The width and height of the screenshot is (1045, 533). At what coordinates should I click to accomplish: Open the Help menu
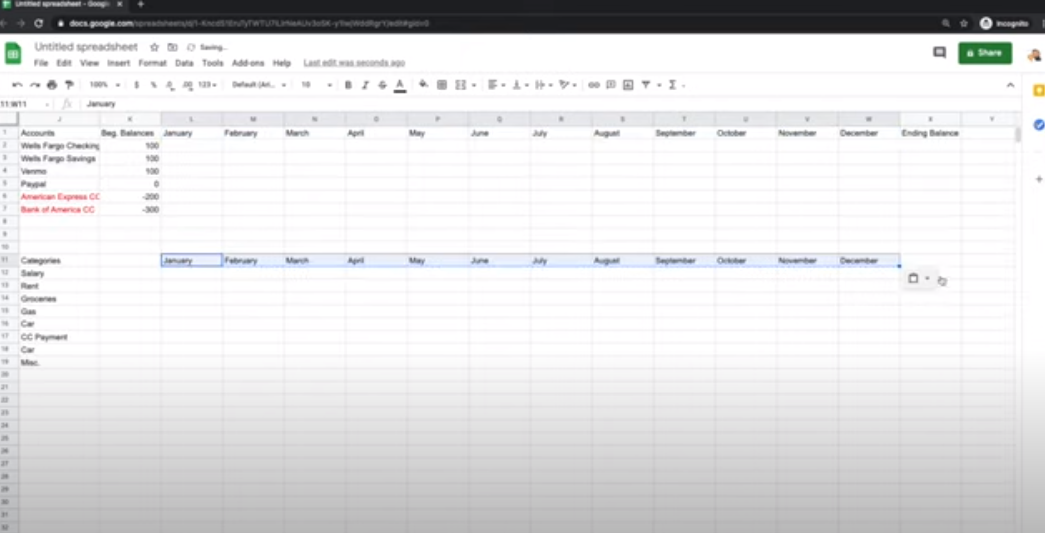pyautogui.click(x=282, y=63)
